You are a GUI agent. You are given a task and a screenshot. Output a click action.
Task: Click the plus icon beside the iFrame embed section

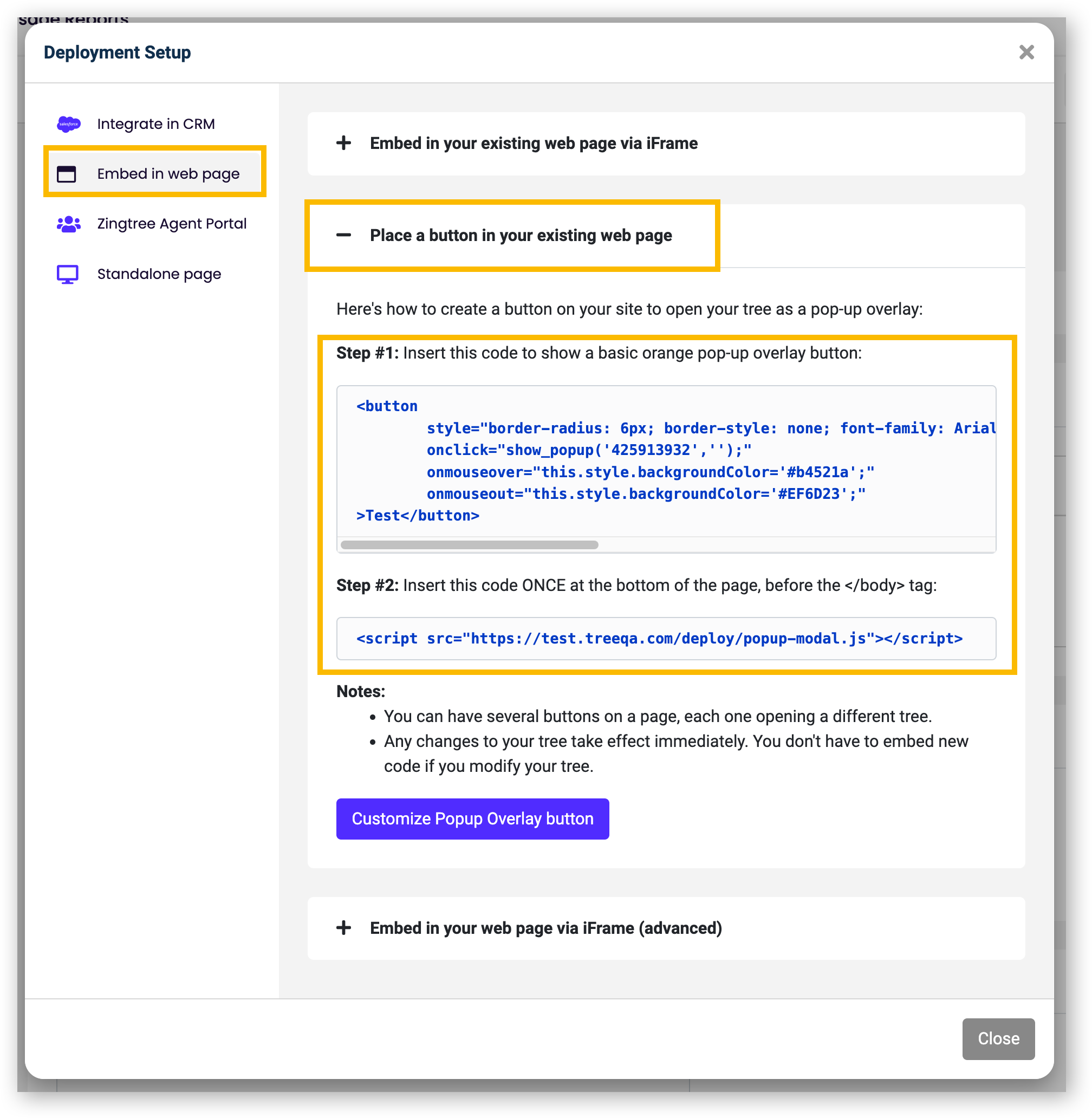pyautogui.click(x=343, y=144)
